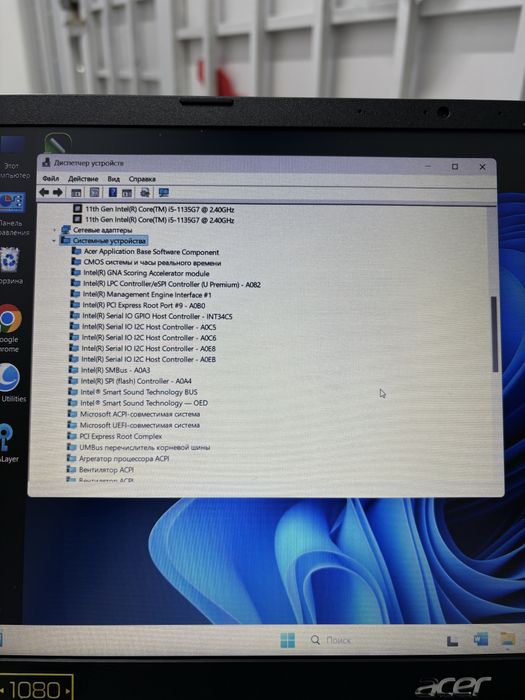Select Serial IO I2C Host Controller A0C5
The image size is (525, 700).
[149, 327]
